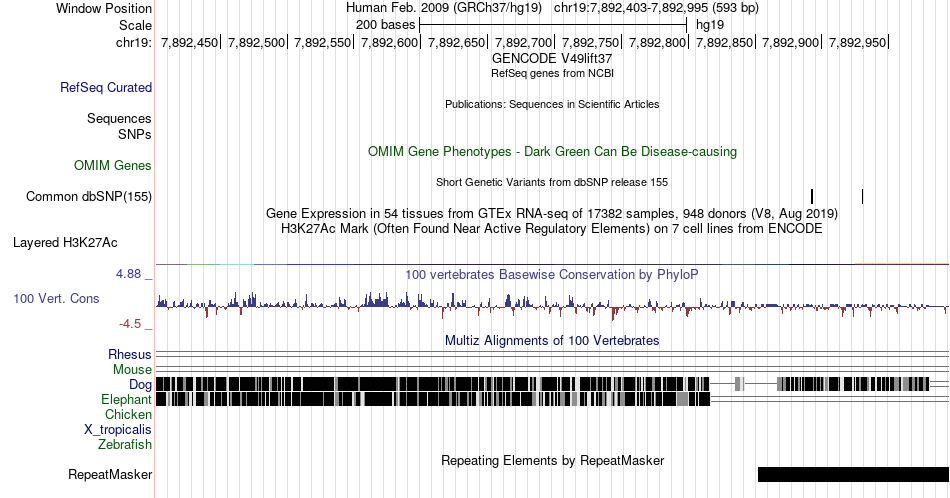
Task: Click the PhyloP Basewise Conservation title
Action: pyautogui.click(x=552, y=274)
